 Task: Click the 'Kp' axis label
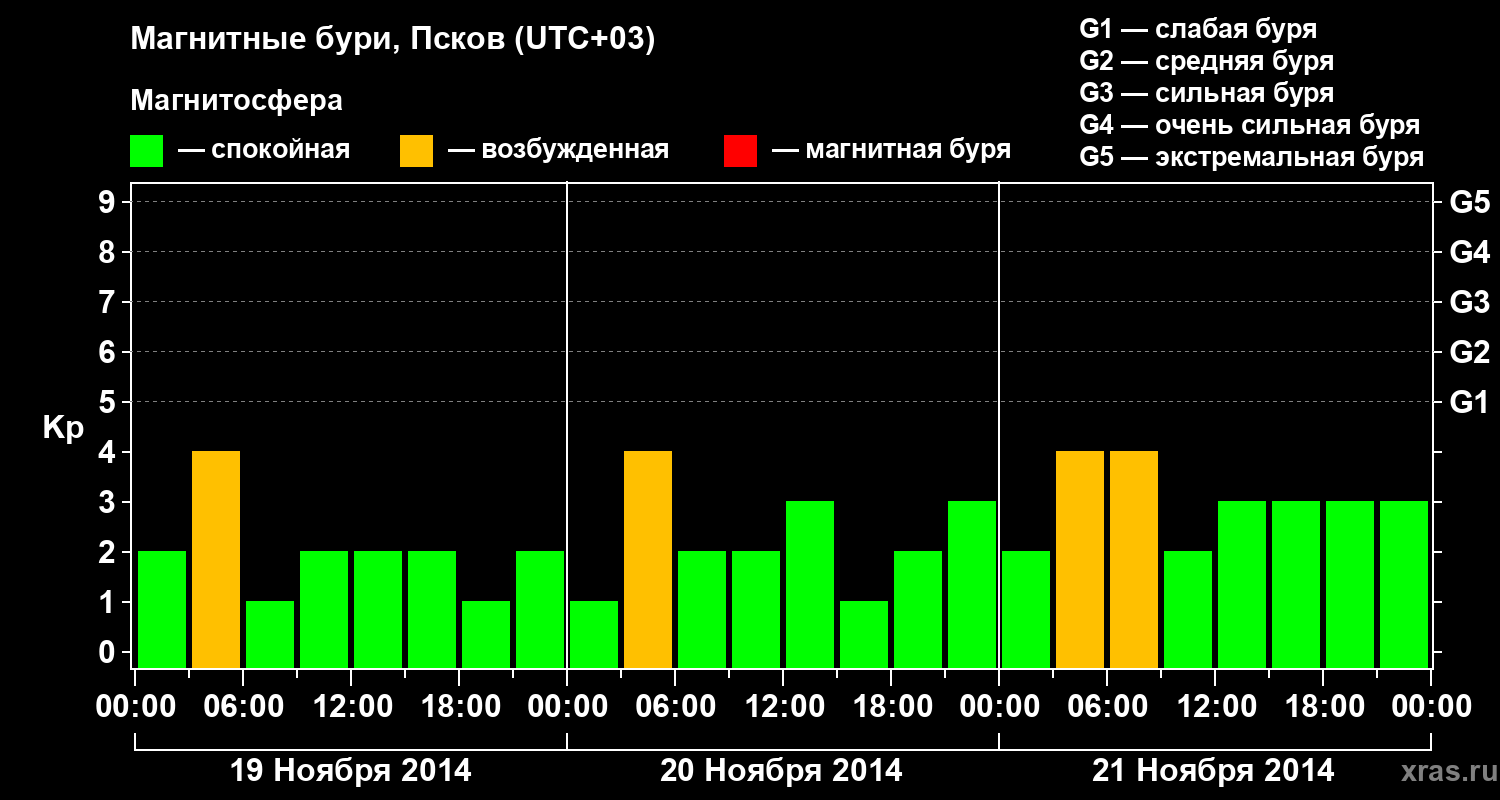pos(64,429)
